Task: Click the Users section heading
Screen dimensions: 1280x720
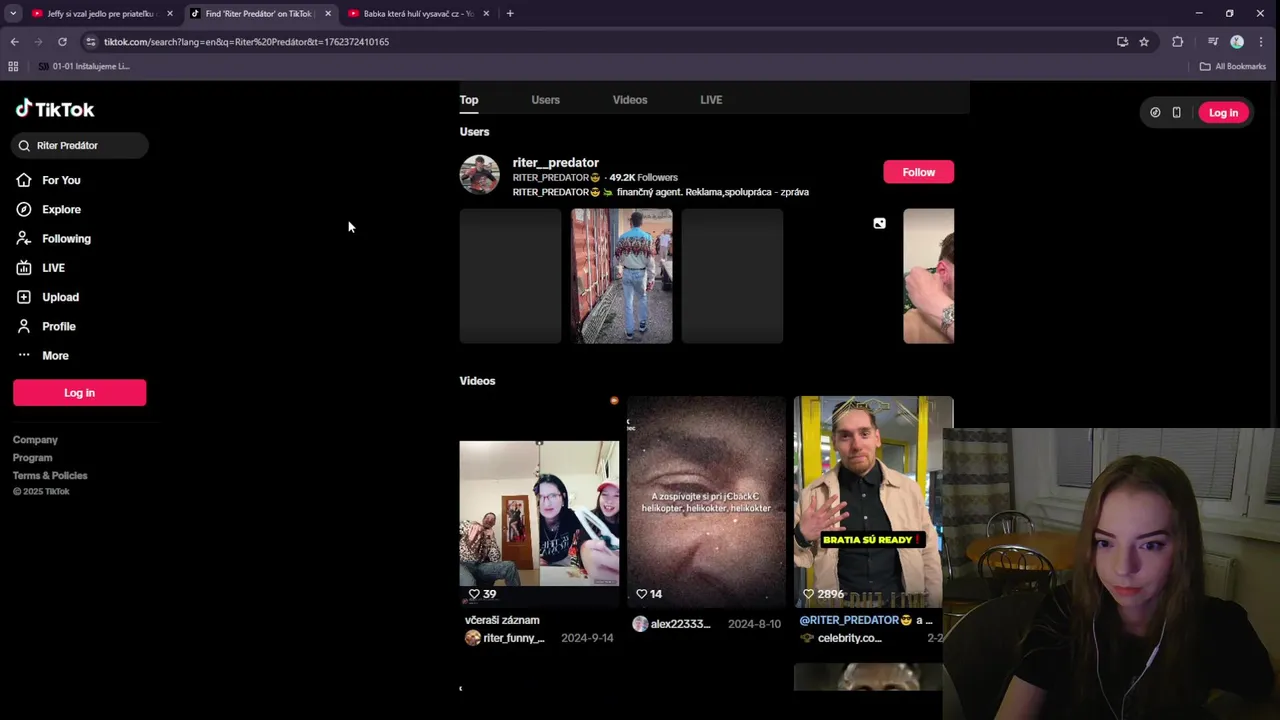Action: [474, 132]
